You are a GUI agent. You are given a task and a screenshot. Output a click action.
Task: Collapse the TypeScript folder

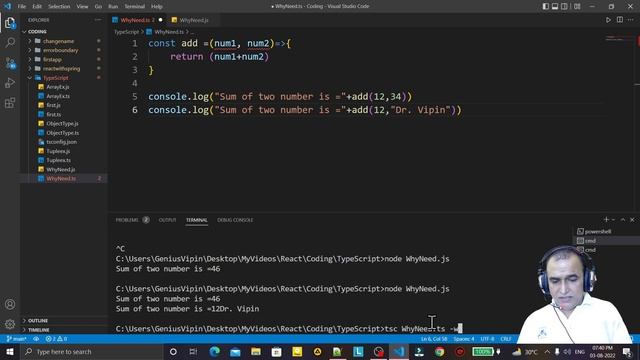[56, 78]
